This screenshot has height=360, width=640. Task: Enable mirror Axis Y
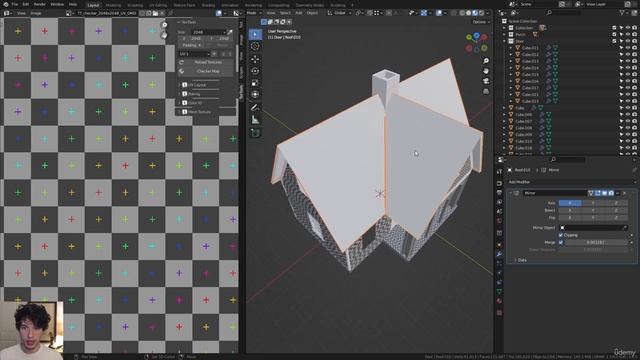tap(593, 203)
